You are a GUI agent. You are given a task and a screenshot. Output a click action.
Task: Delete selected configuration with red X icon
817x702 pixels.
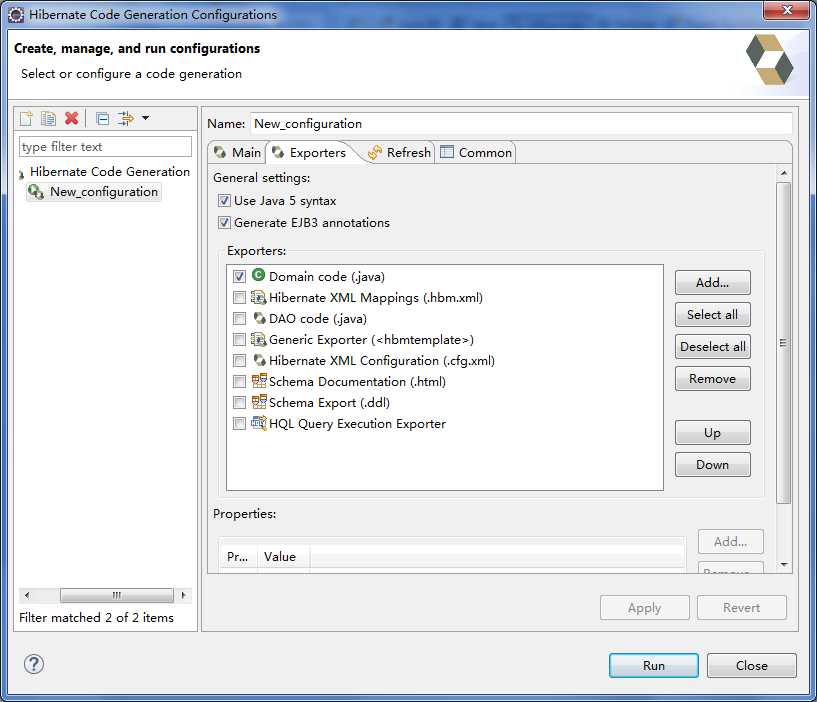(x=71, y=118)
